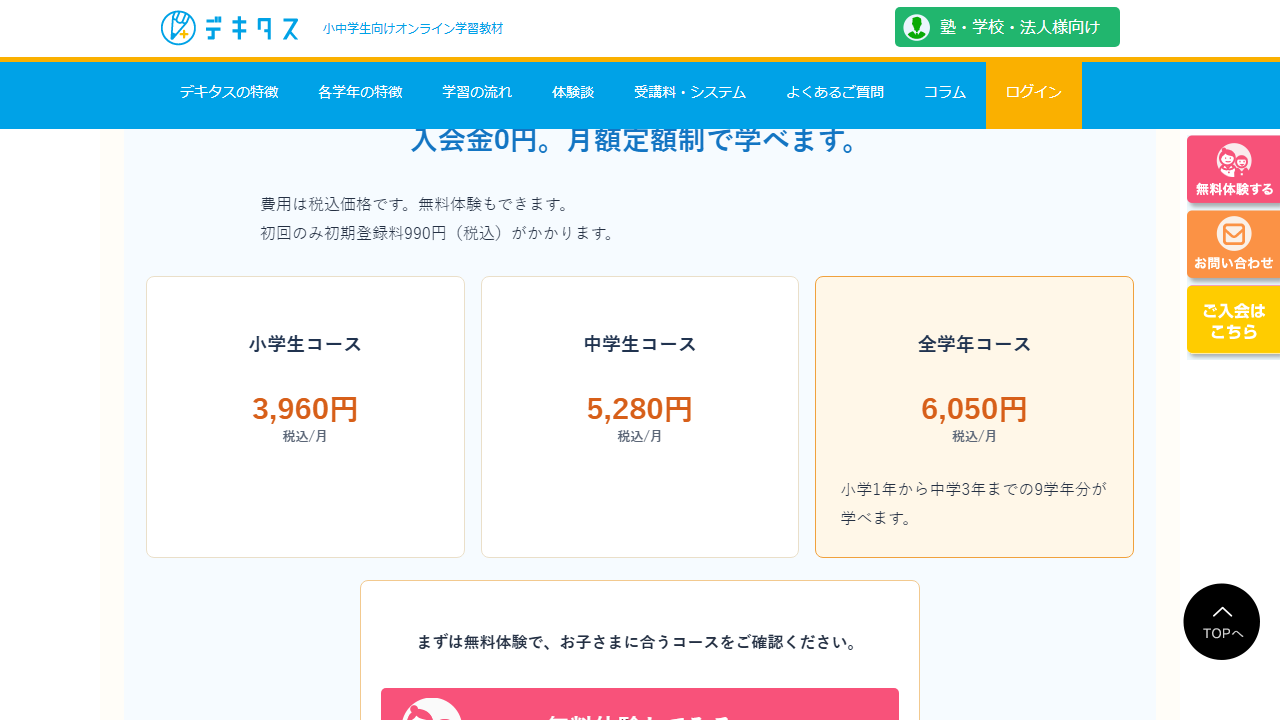
Task: Open よくあるご質問 menu item
Action: tap(835, 92)
